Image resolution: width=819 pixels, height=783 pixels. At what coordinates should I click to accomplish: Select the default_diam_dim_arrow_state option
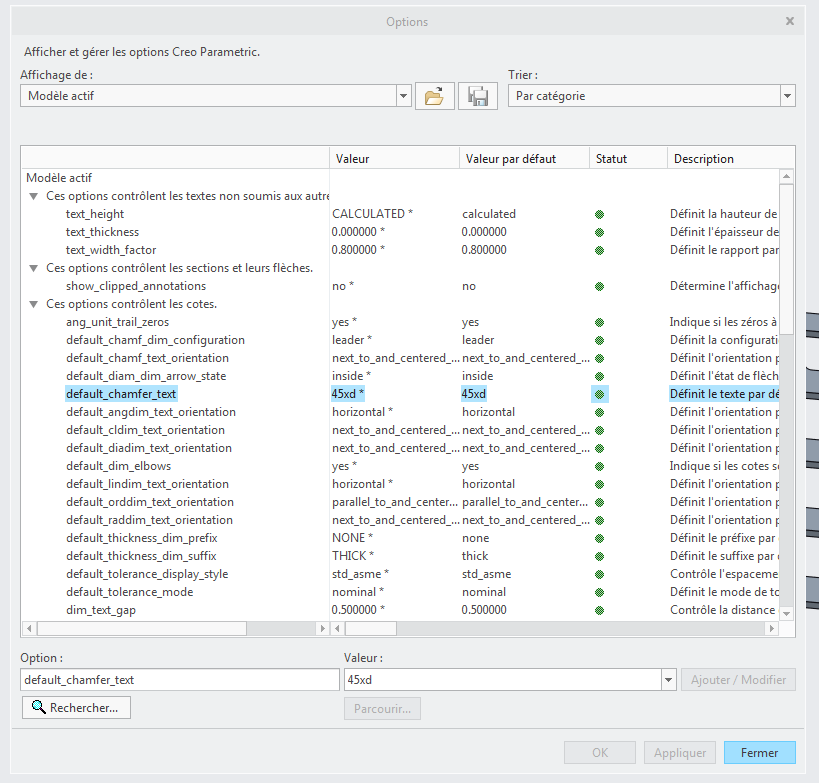pos(146,376)
